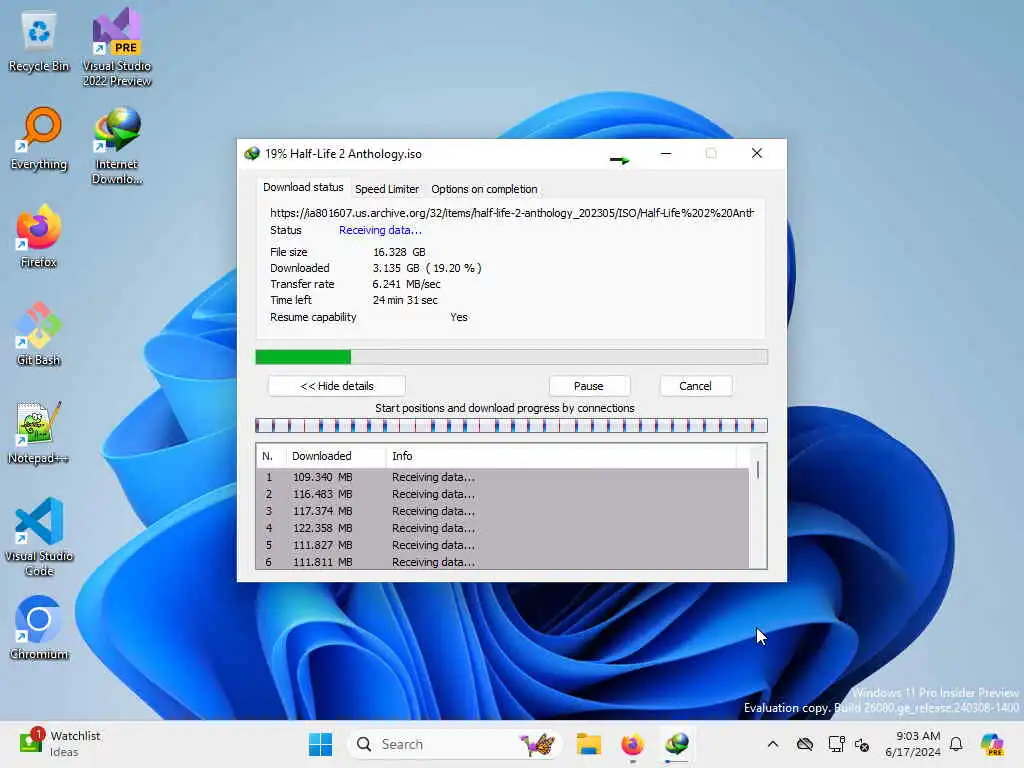
Task: Select connection row 2 with 116.483 MB
Action: pos(503,494)
